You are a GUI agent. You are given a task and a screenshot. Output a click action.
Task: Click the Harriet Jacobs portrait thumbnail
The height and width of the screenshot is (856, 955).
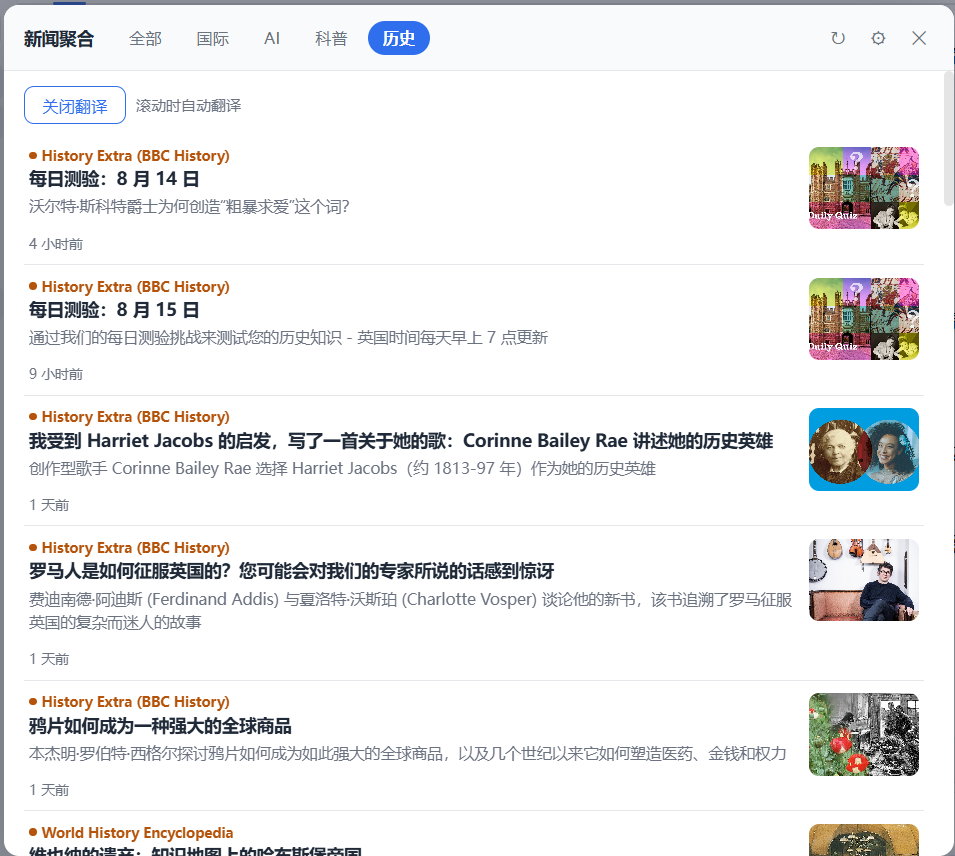coord(864,449)
